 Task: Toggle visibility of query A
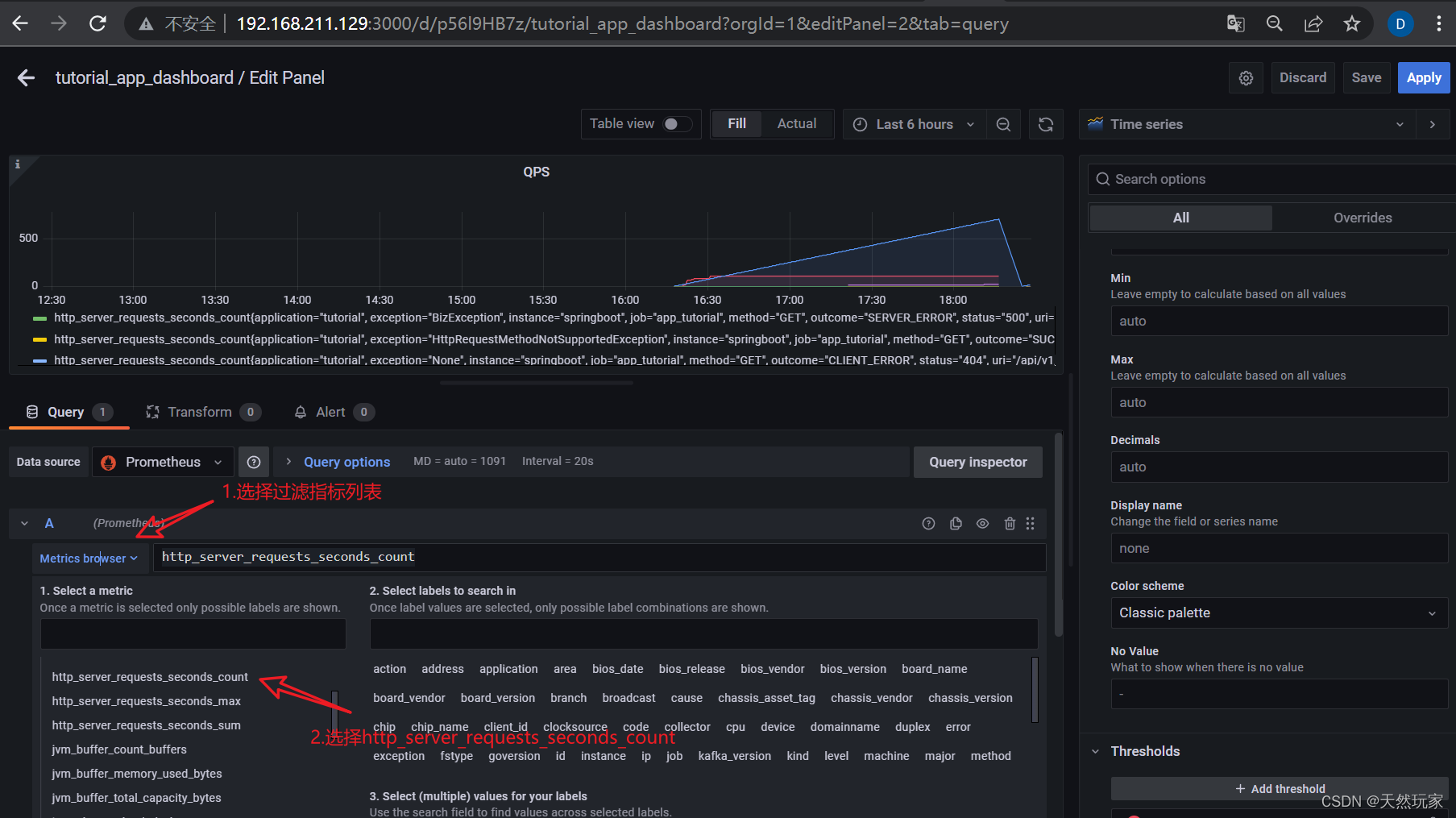coord(982,524)
